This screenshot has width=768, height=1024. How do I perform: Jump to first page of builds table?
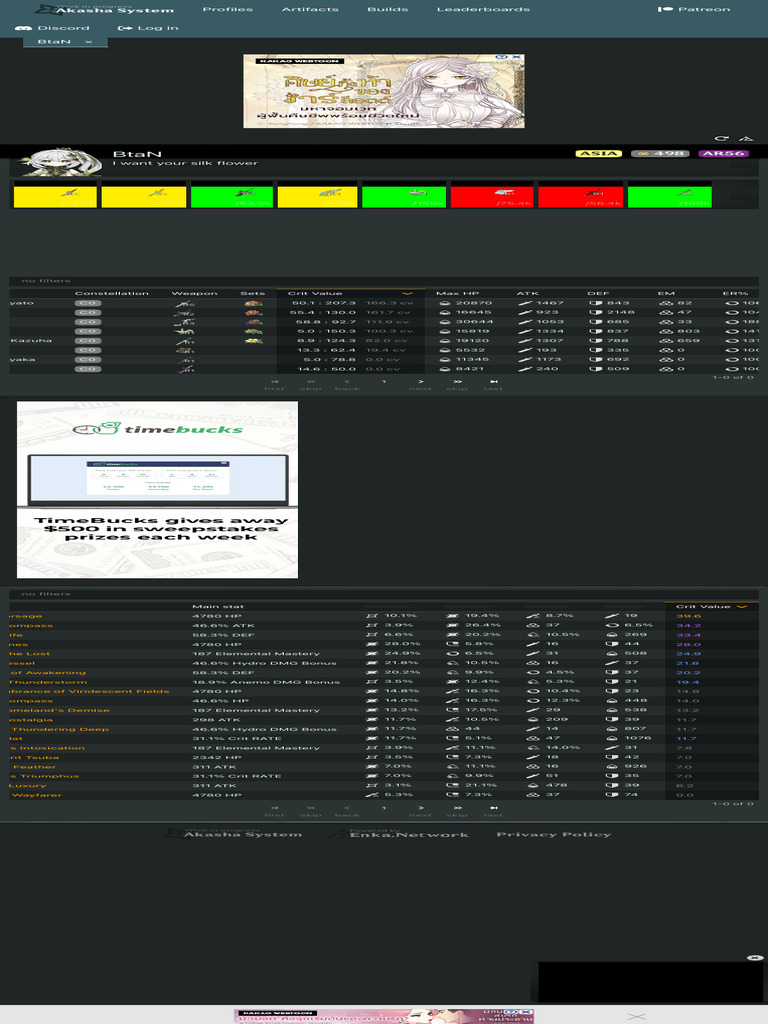274,382
